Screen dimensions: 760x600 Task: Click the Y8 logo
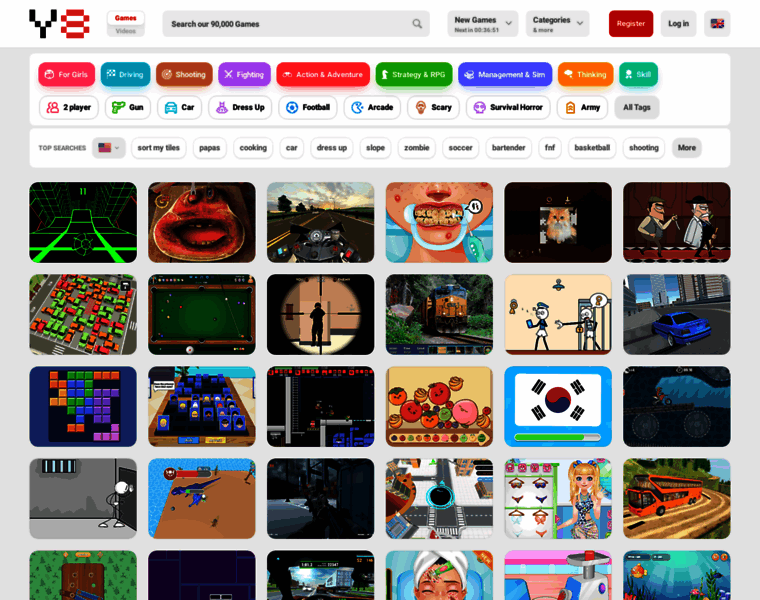pyautogui.click(x=59, y=23)
